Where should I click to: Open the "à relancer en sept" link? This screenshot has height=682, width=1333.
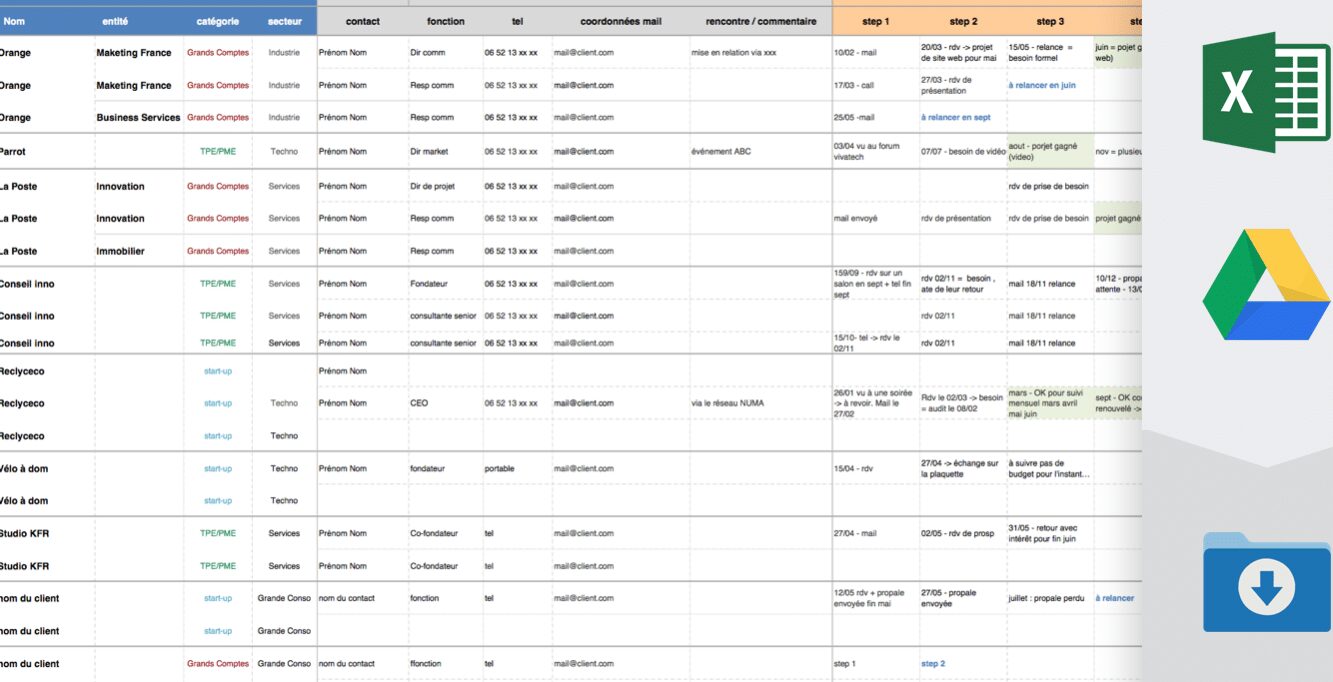(955, 118)
